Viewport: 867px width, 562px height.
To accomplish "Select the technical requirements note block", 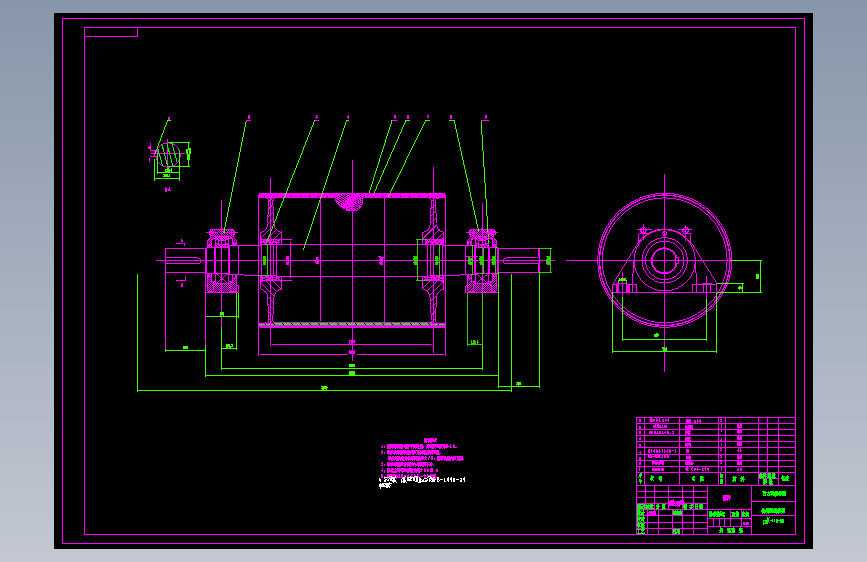I will 422,464.
